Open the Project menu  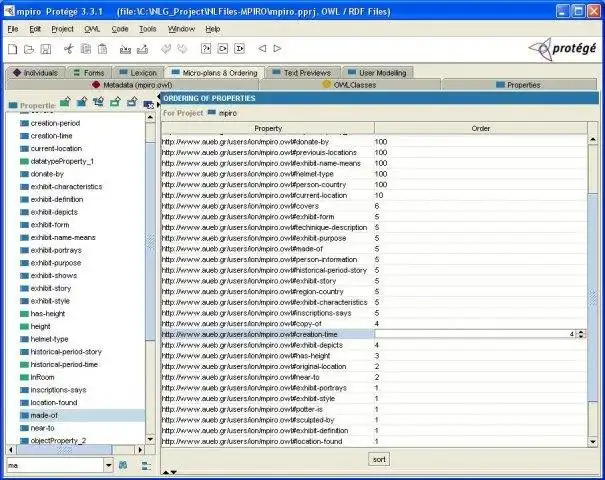(x=63, y=29)
